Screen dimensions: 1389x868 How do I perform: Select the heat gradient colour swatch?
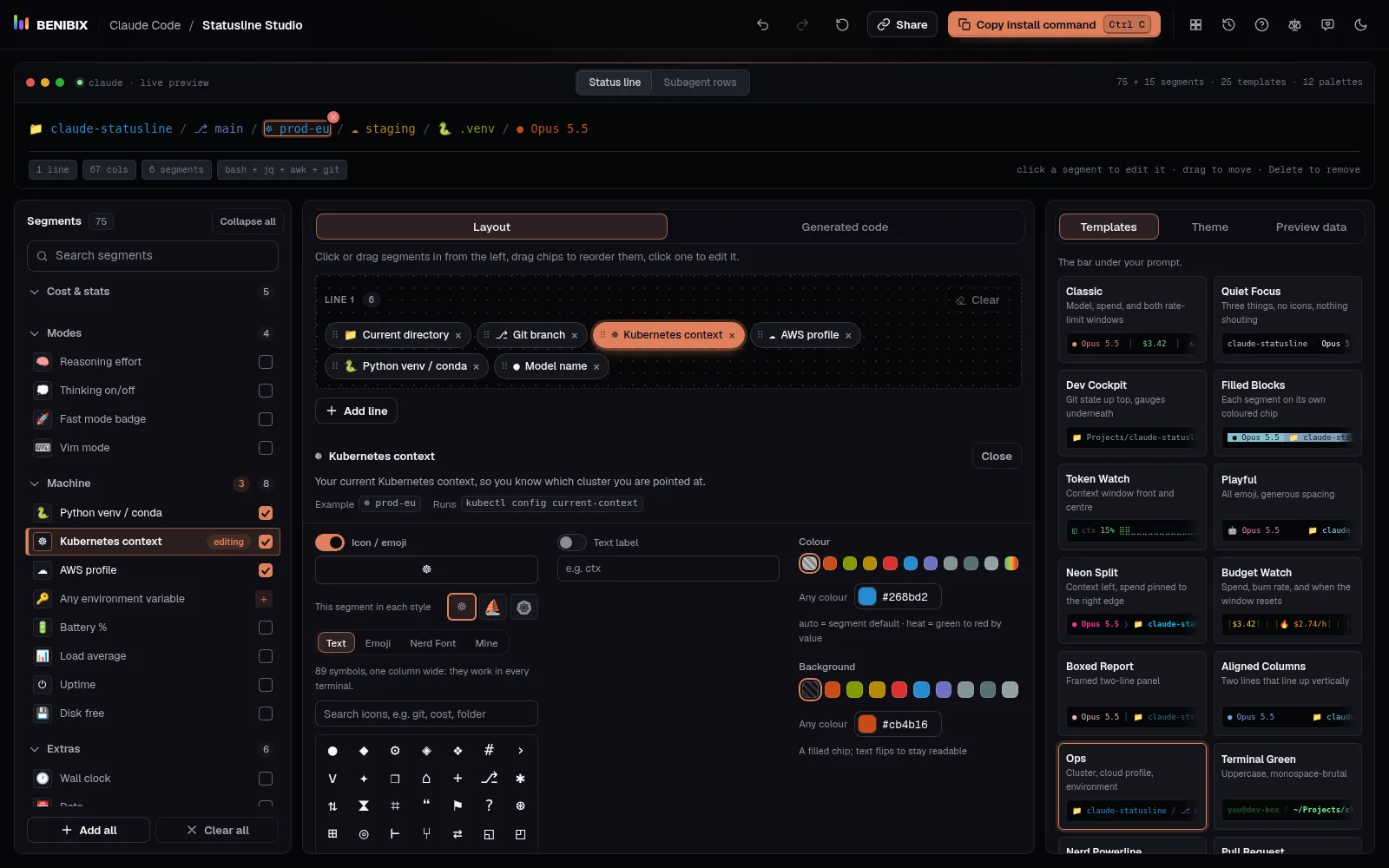coord(1011,564)
